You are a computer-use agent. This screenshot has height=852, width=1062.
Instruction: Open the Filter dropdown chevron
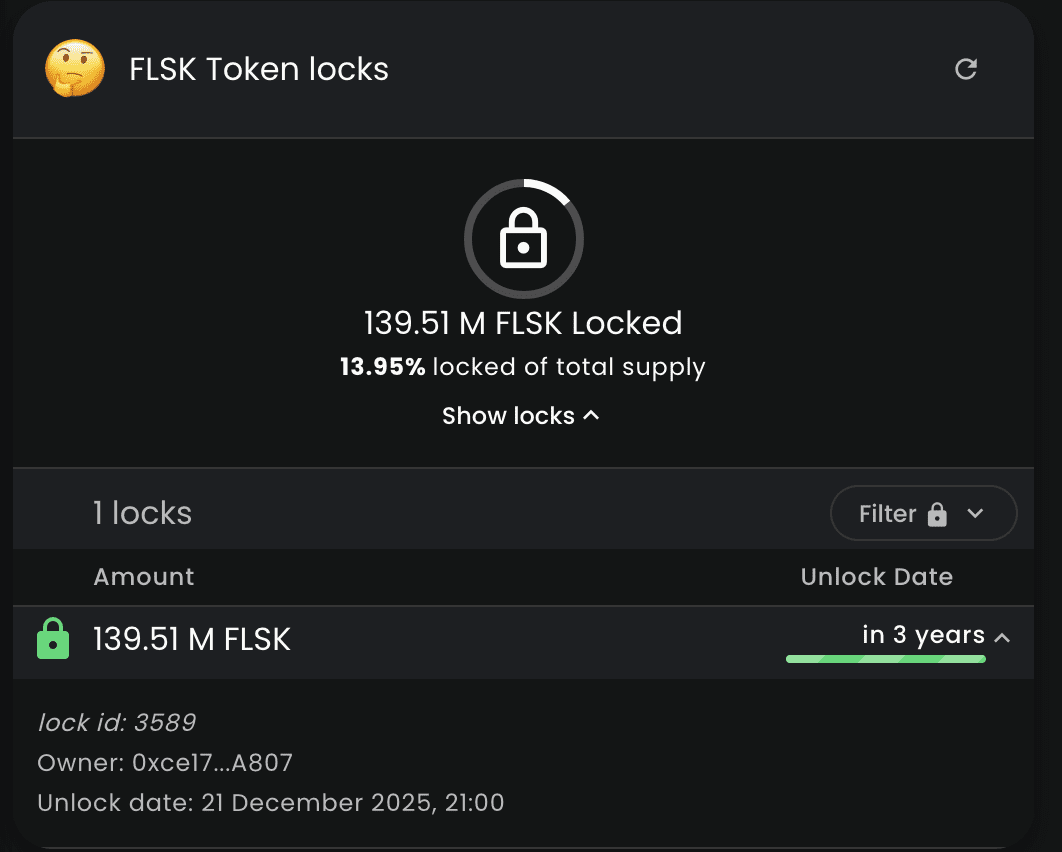coord(974,513)
